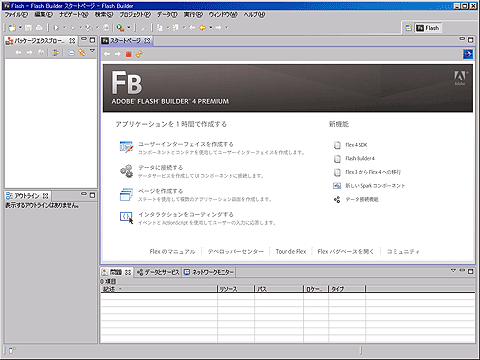Screen dimensions: 480x360
Task: Open ユーザーインターフェイスを作成する tutorial link
Action: 186,144
